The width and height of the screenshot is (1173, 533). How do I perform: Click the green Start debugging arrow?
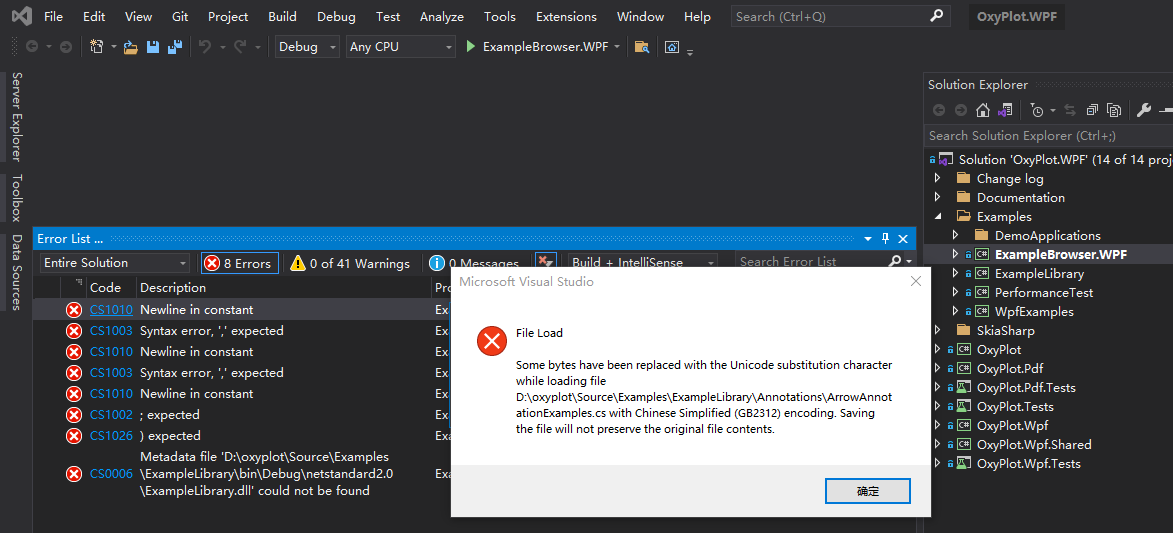471,46
